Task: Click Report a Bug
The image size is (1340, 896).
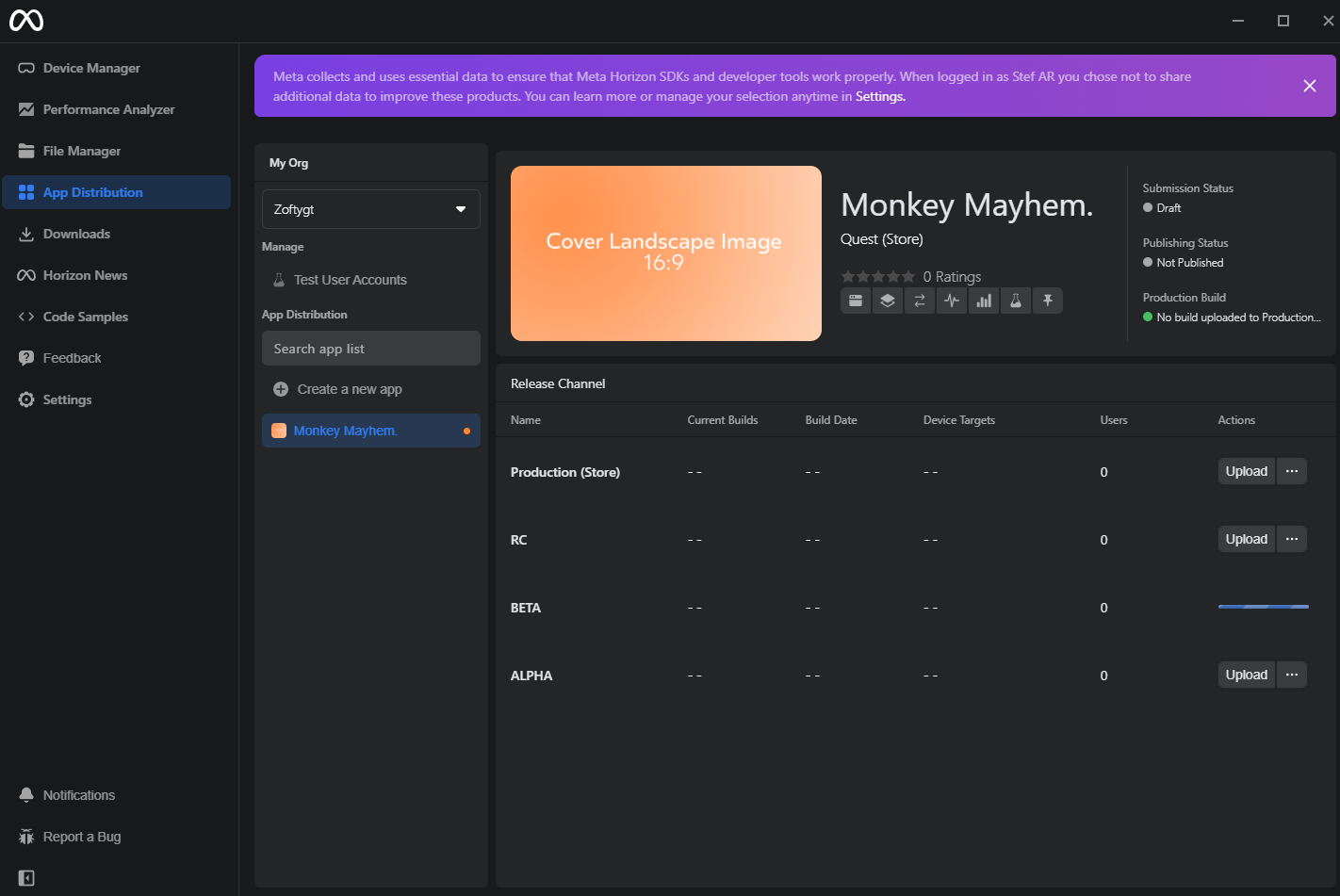Action: pyautogui.click(x=116, y=837)
